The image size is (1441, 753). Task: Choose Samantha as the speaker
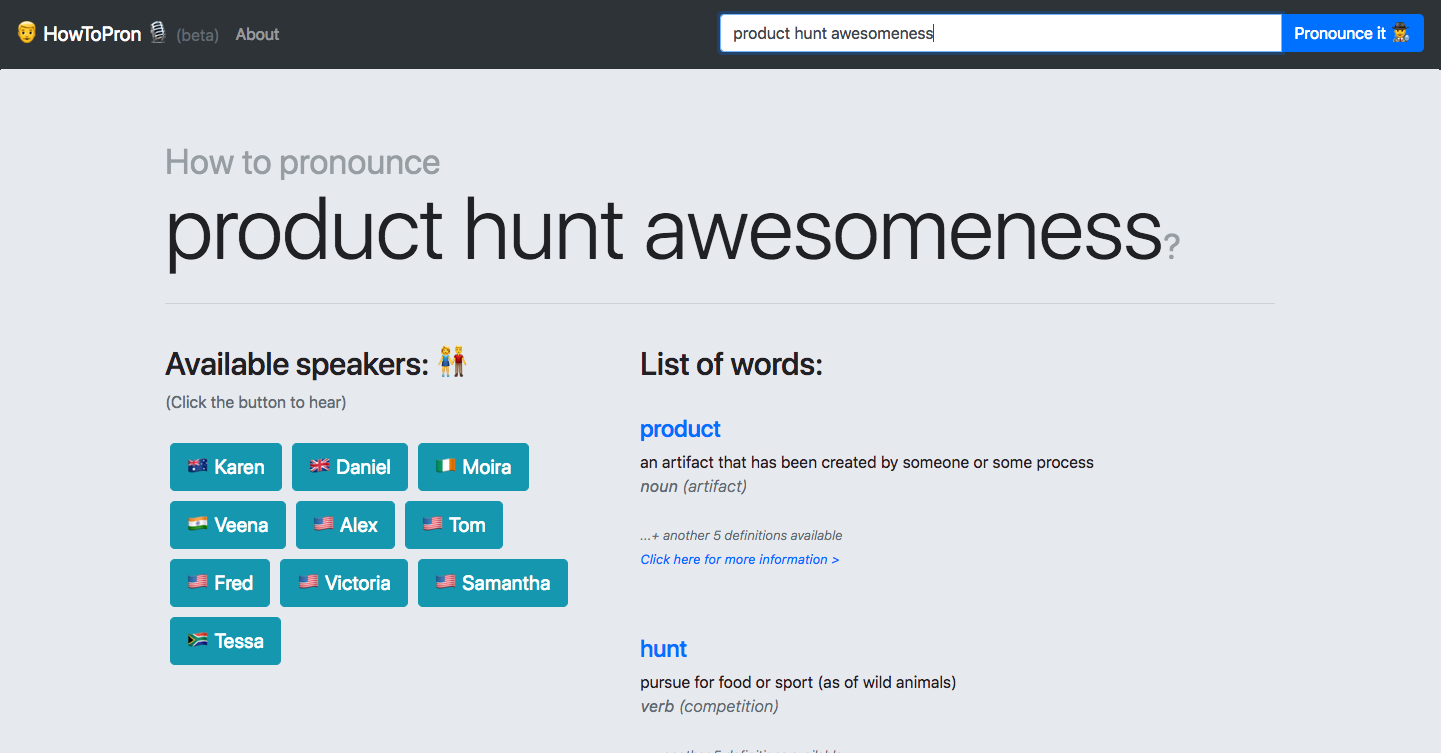(493, 583)
